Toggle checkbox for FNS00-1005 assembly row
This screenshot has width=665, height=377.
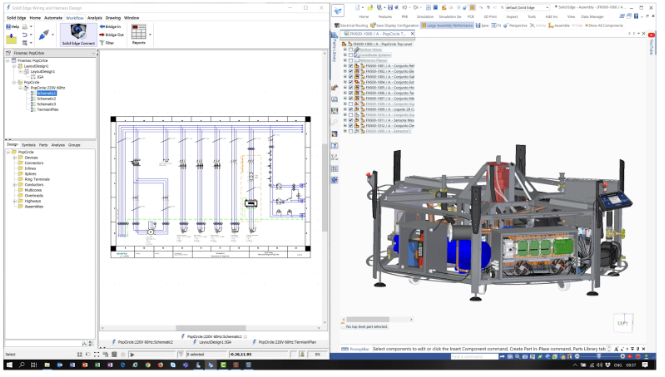(x=351, y=88)
